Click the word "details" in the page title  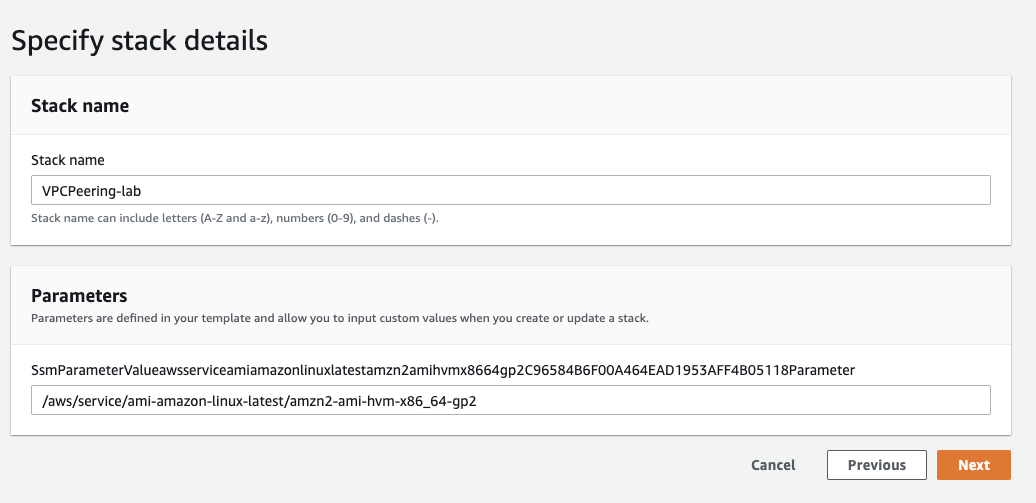[225, 41]
